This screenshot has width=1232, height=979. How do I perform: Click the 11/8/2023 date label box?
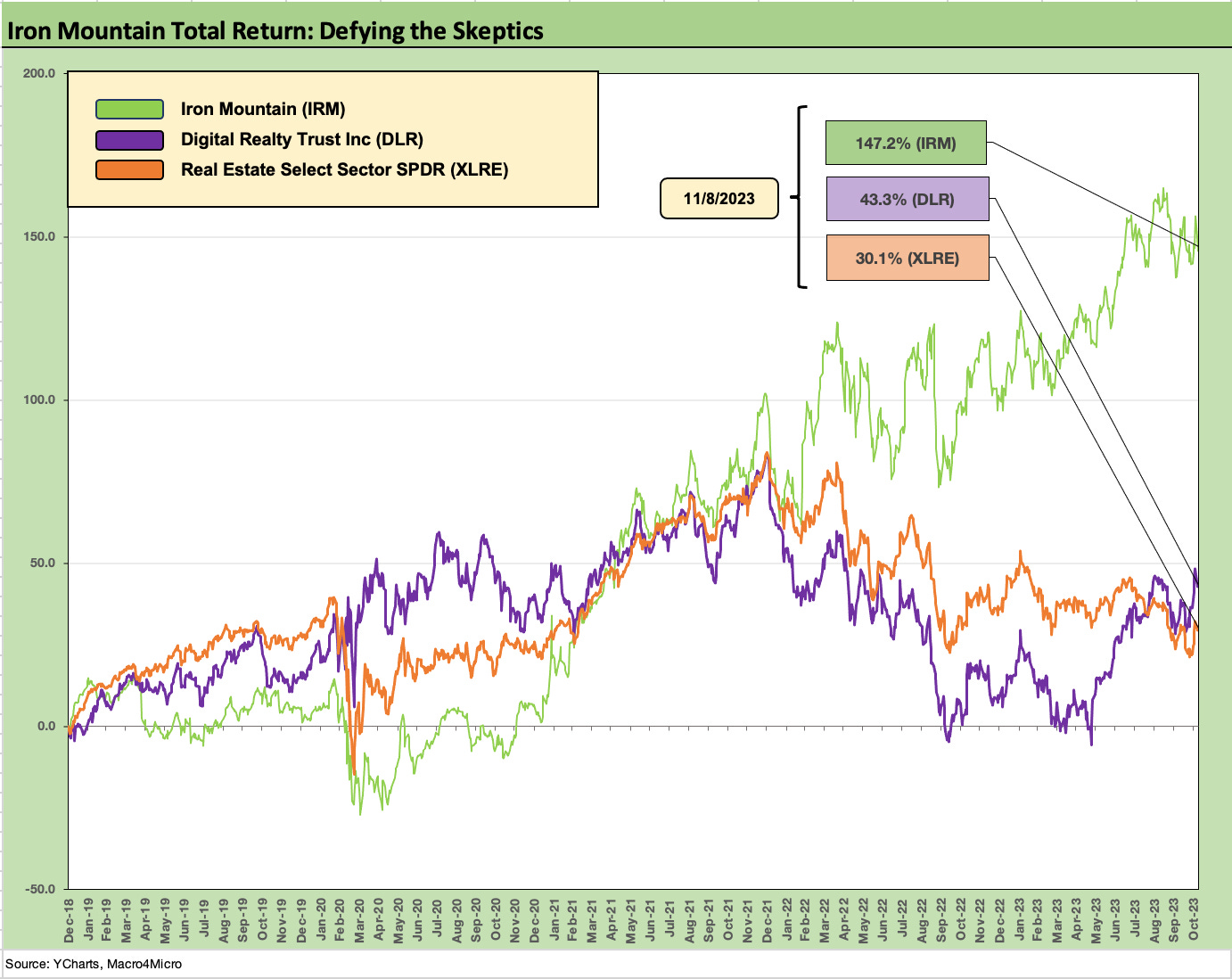click(719, 199)
